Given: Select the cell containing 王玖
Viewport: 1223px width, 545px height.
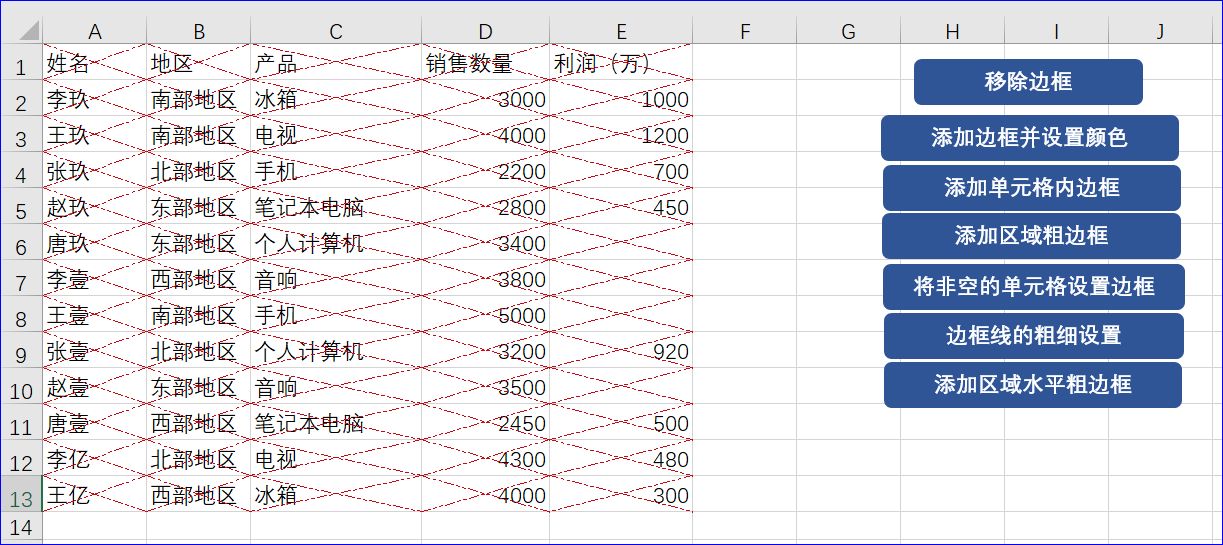Looking at the screenshot, I should [x=95, y=135].
